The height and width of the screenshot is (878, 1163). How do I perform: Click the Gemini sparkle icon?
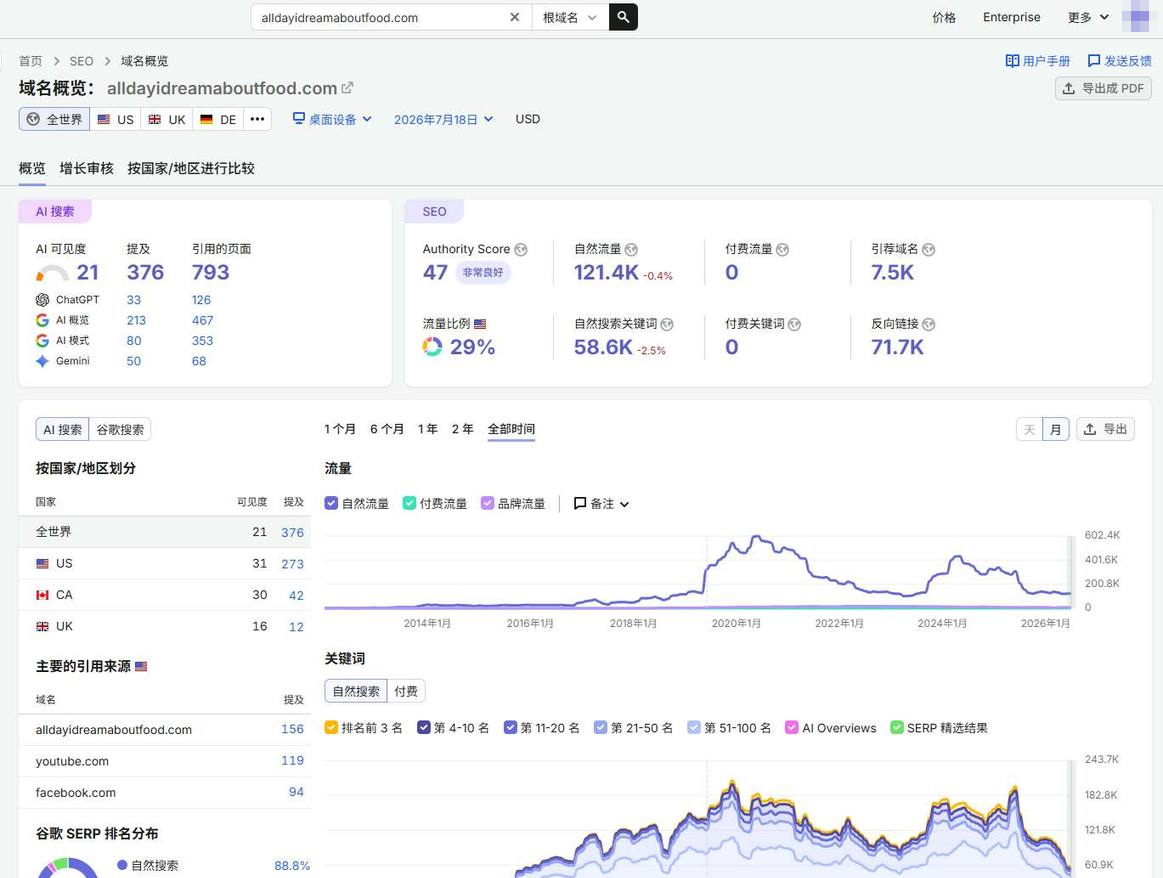[42, 361]
